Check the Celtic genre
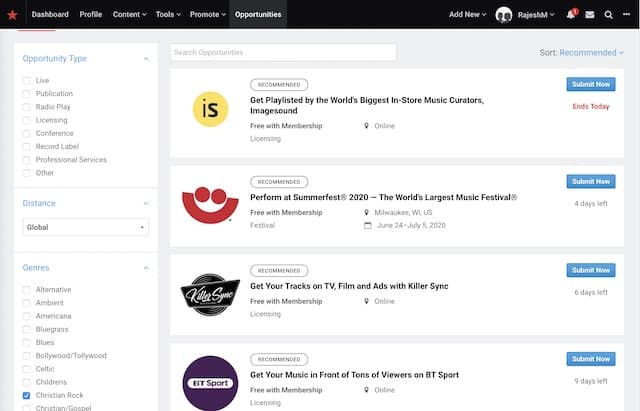Screen dimensions: 640x411 pyautogui.click(x=27, y=369)
